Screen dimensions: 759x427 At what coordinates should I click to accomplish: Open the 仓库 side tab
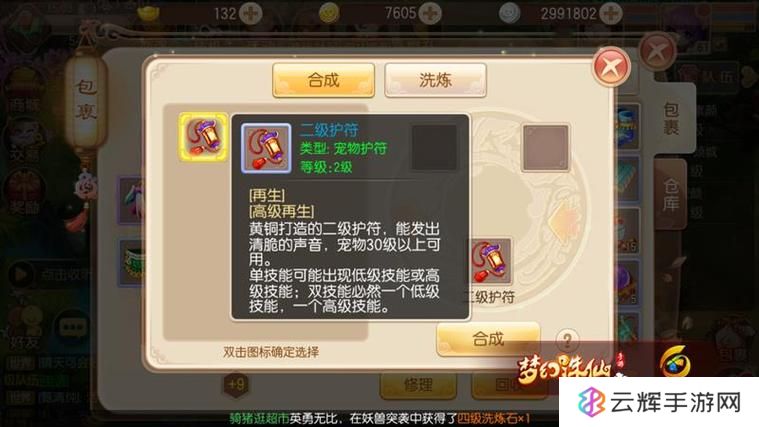click(x=671, y=195)
